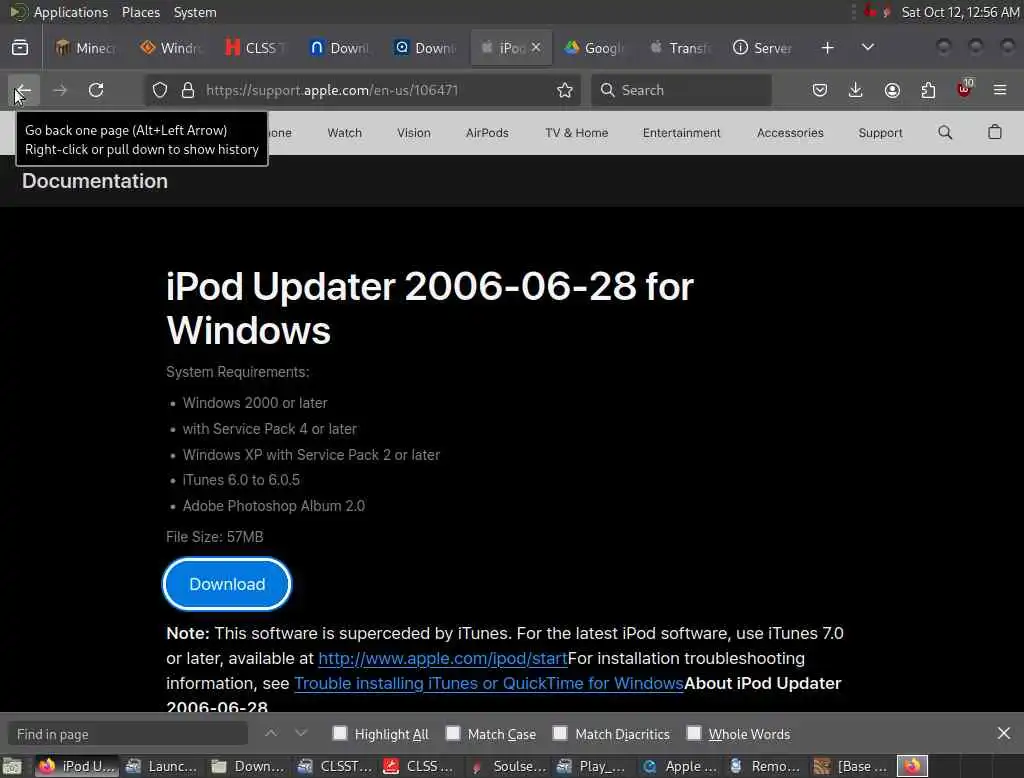Show desktop icon in bottom panel
Screen dimensions: 1024x778
click(x=12, y=766)
